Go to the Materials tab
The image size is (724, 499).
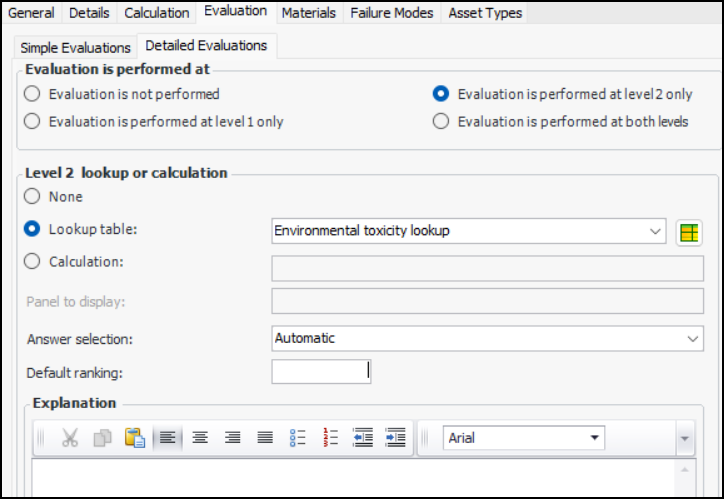[309, 13]
